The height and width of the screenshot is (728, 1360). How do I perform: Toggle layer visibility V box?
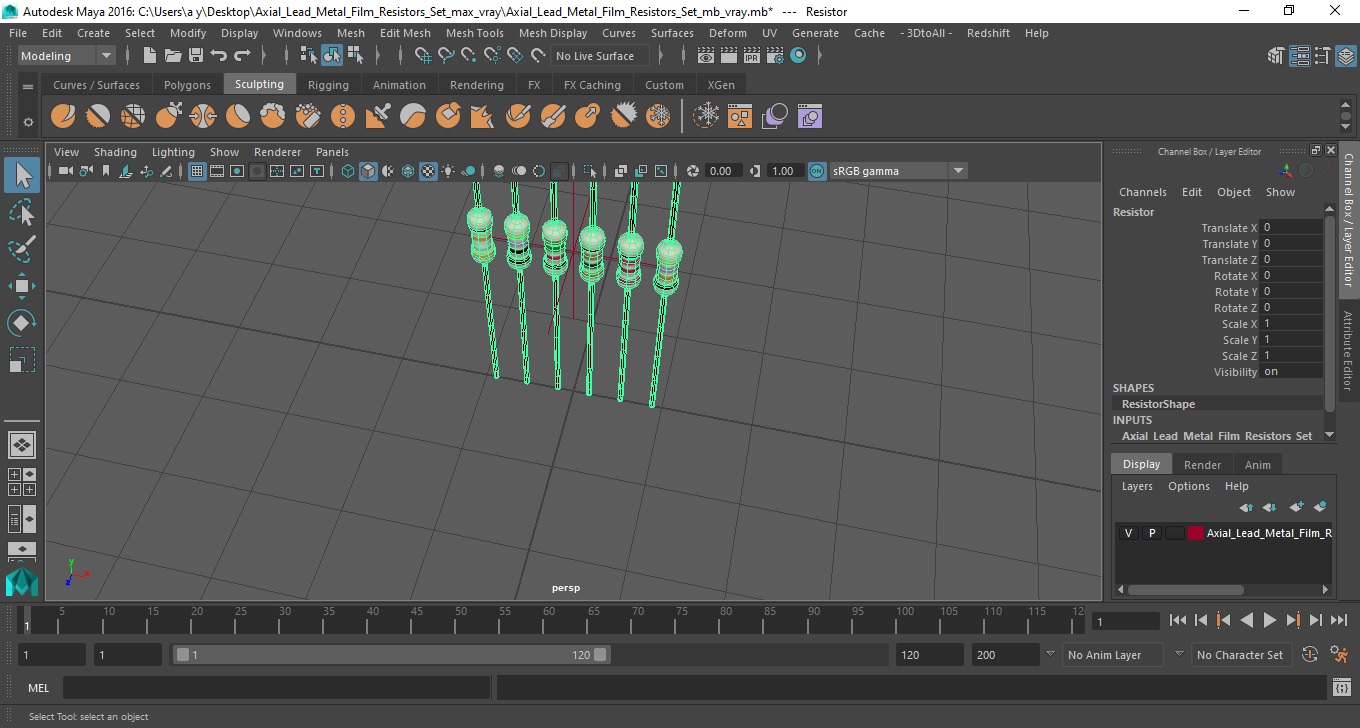pyautogui.click(x=1128, y=533)
